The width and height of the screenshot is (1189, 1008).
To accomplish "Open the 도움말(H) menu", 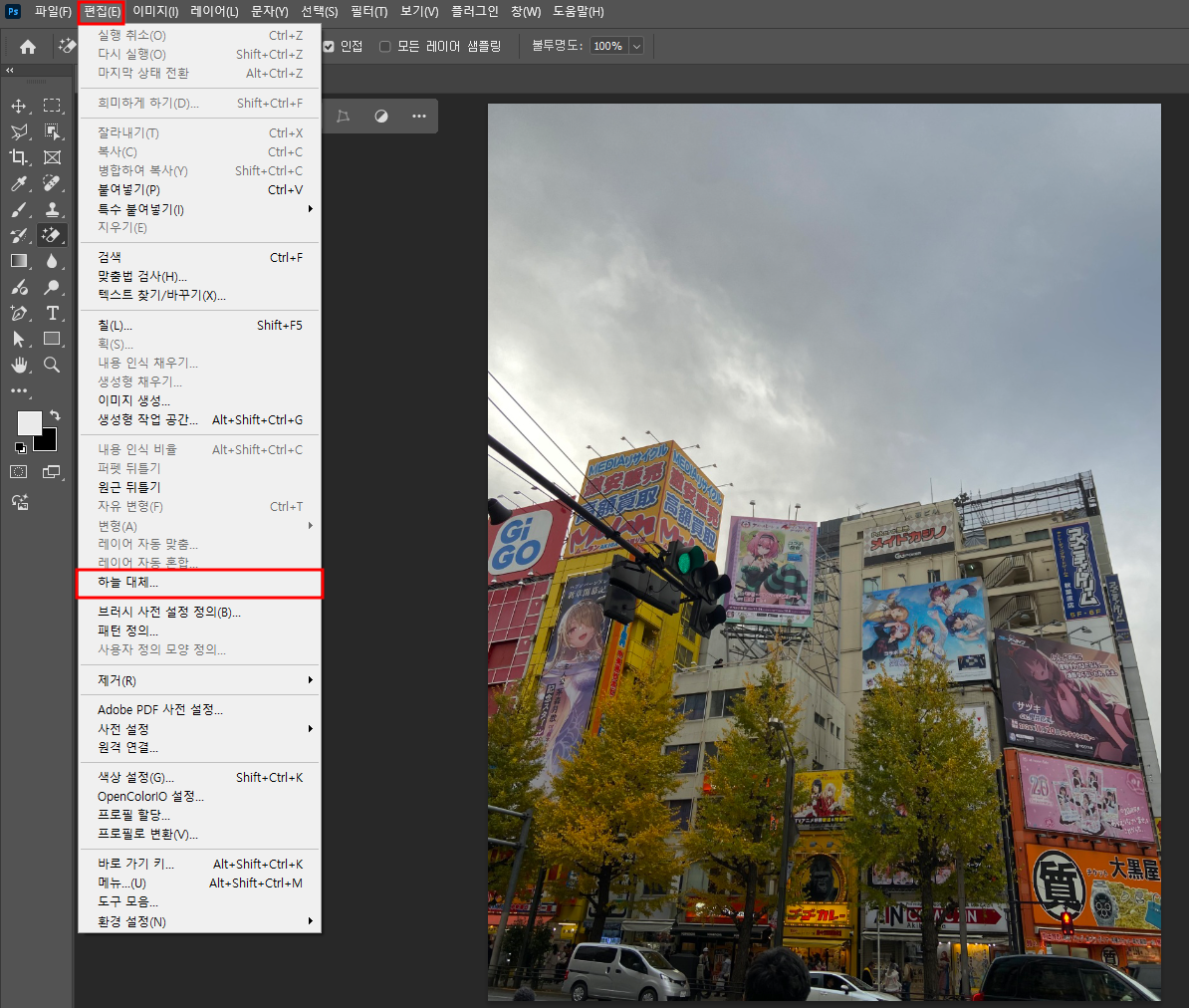I will [579, 11].
